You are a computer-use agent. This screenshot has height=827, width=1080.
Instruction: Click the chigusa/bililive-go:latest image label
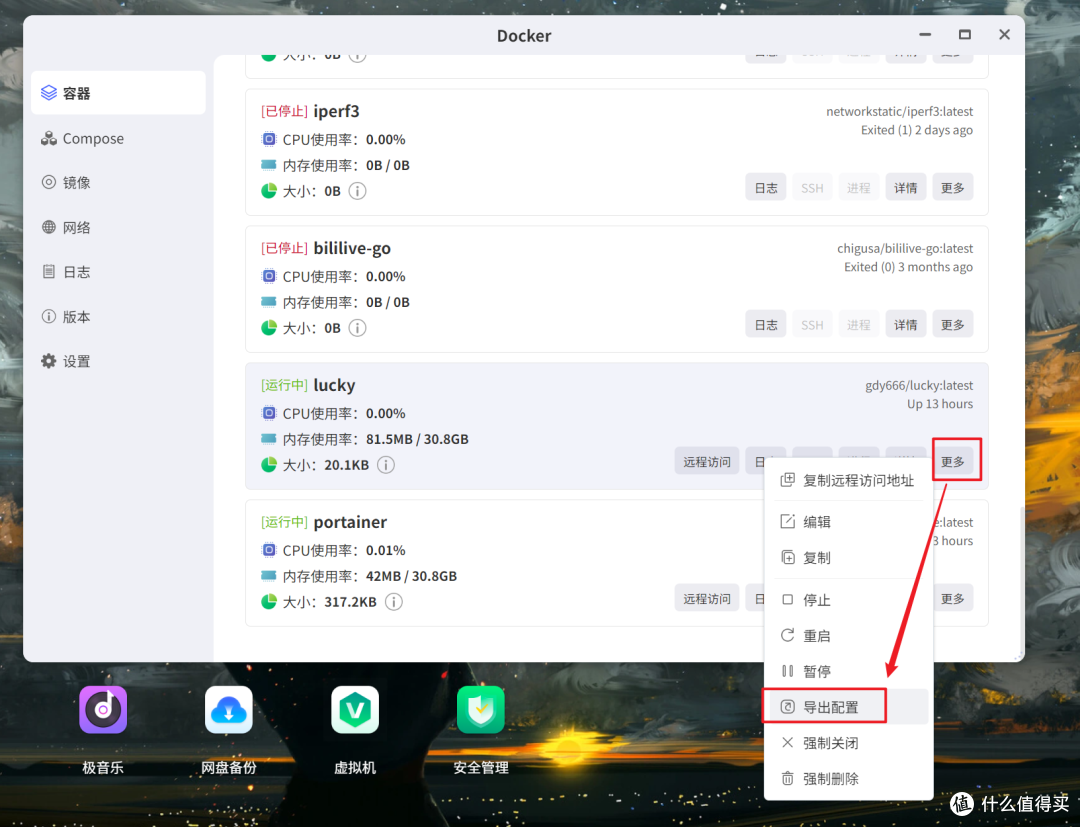tap(905, 248)
